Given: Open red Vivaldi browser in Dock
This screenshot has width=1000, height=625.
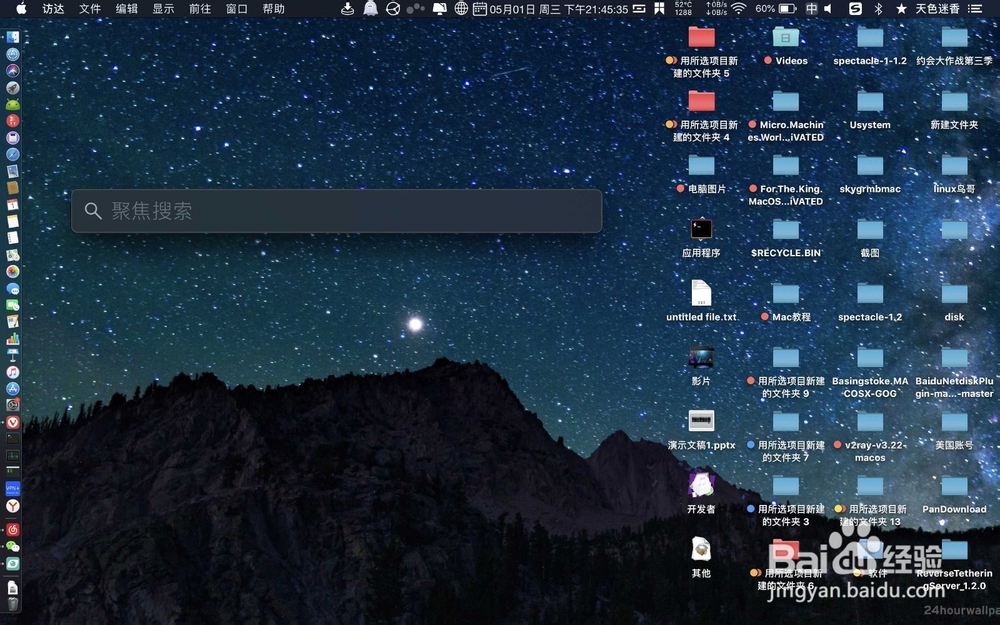Looking at the screenshot, I should [x=13, y=422].
